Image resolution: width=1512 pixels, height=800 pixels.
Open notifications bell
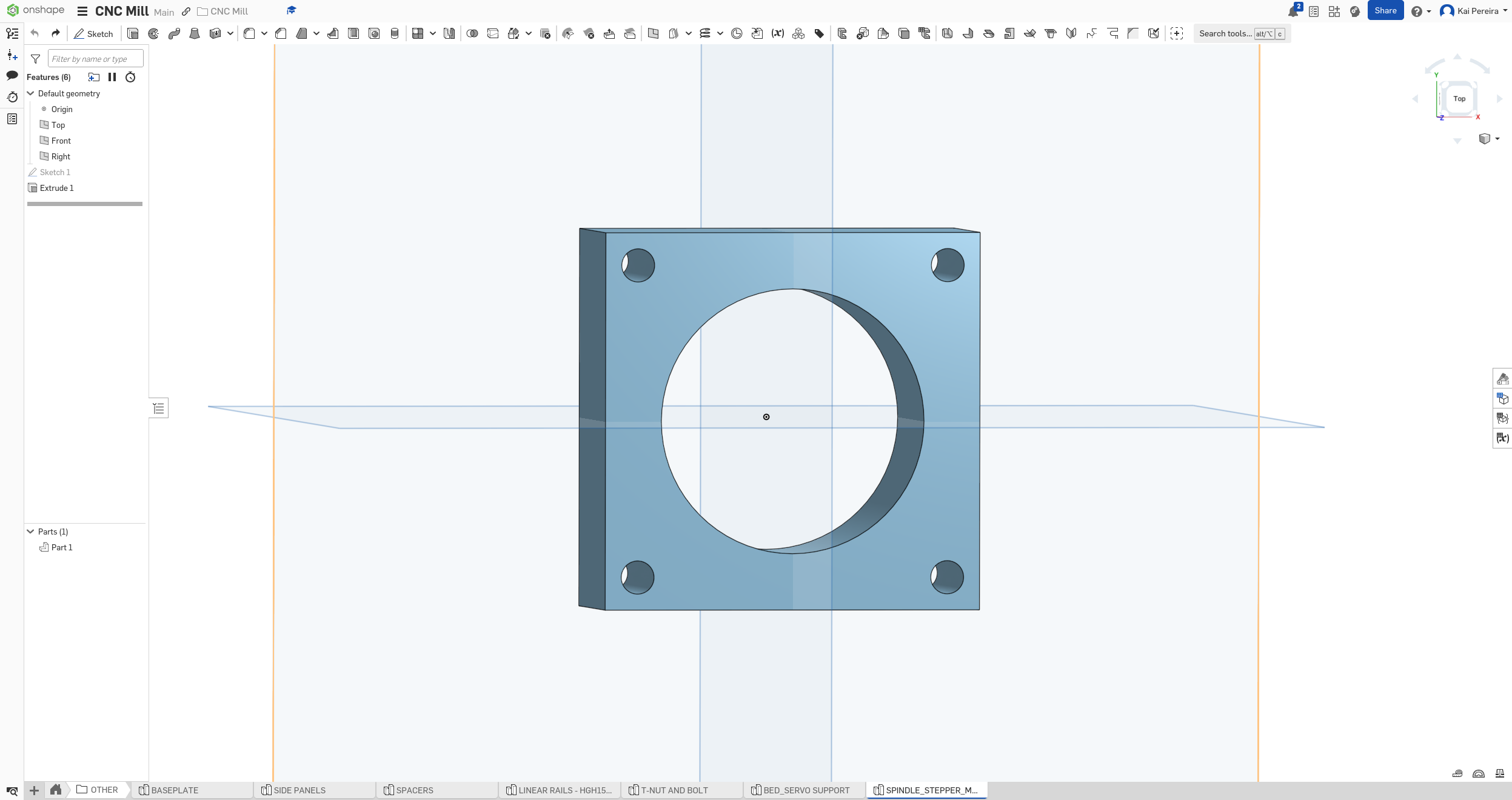click(x=1293, y=12)
